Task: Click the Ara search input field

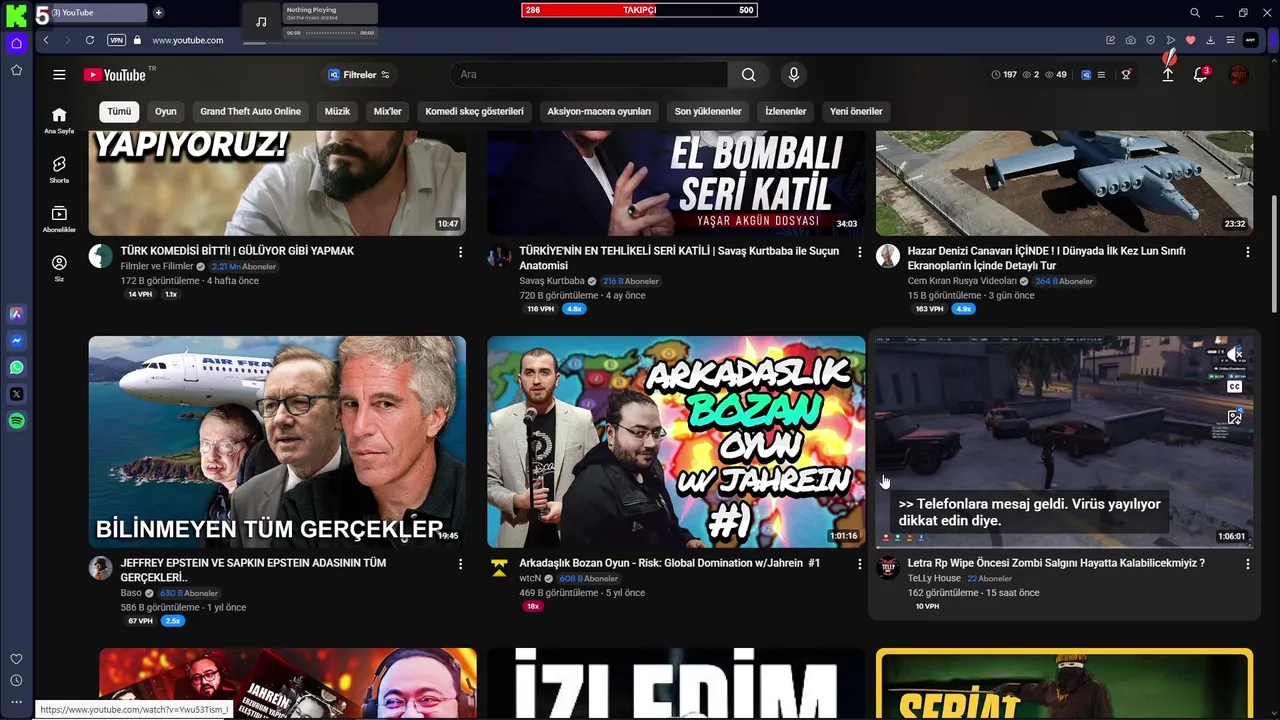Action: pos(589,75)
